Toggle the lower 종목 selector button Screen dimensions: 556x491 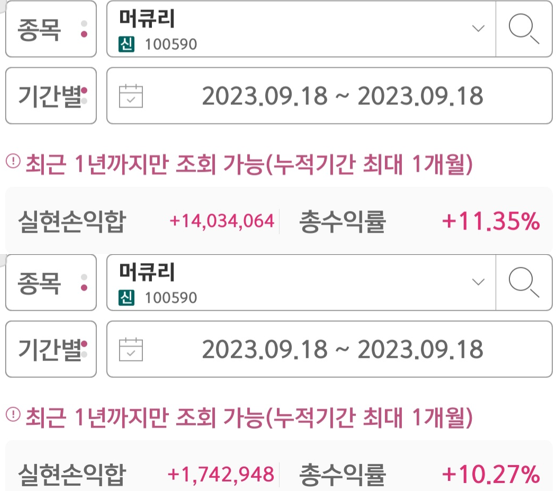pos(51,283)
